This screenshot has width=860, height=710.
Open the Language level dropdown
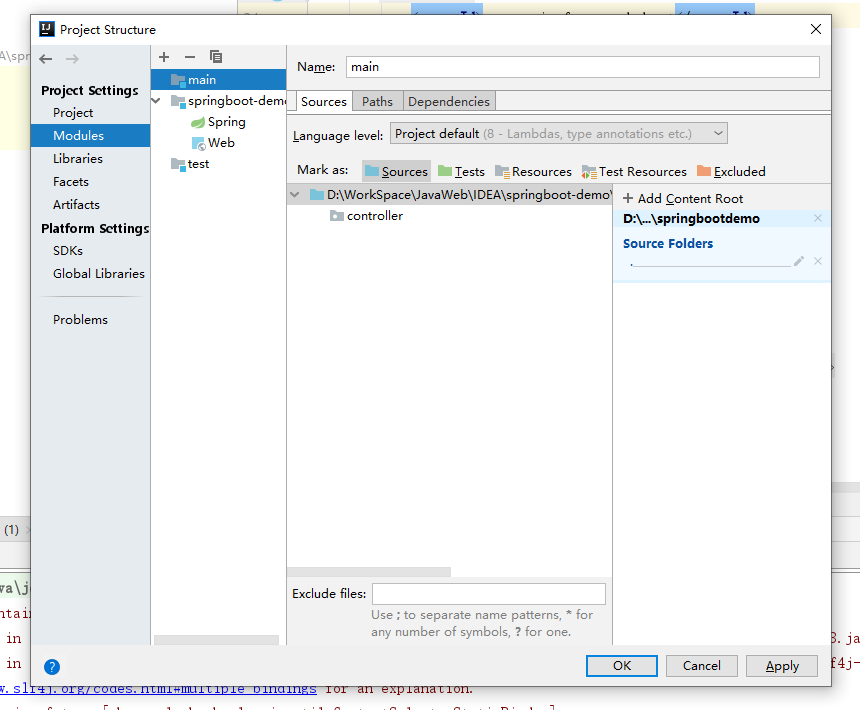[558, 134]
